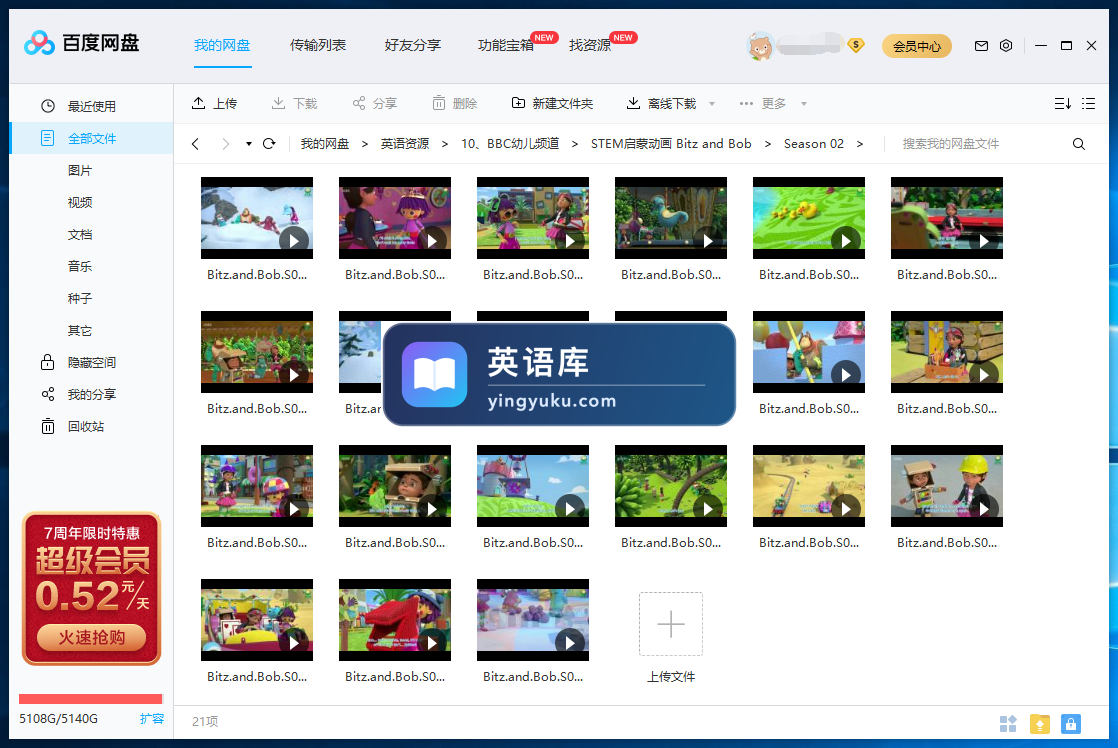Viewport: 1118px width, 748px height.
Task: Click 下载 download button
Action: [x=294, y=103]
